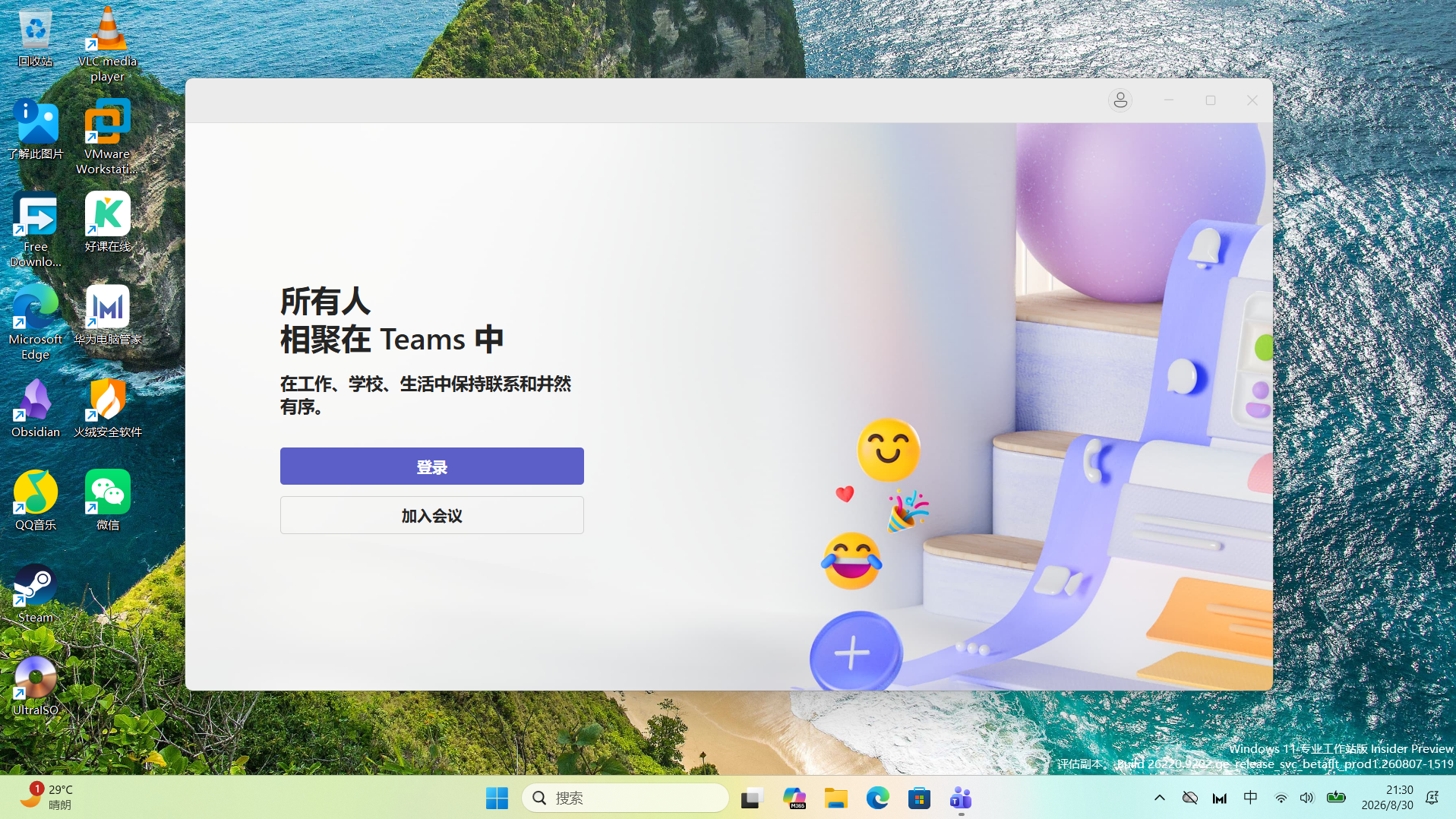Screen dimensions: 1456x819
Task: Select the 了解此图片 desktop icon
Action: pyautogui.click(x=36, y=130)
